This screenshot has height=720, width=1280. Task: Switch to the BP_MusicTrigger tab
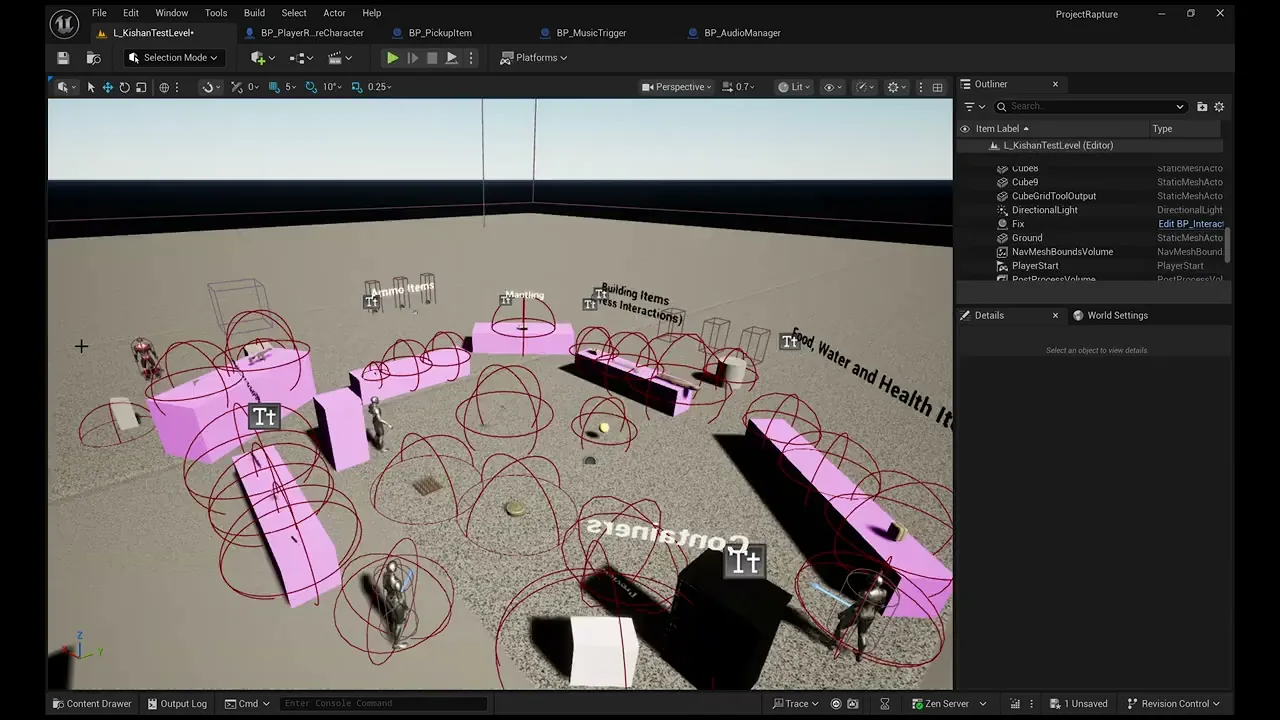[590, 33]
